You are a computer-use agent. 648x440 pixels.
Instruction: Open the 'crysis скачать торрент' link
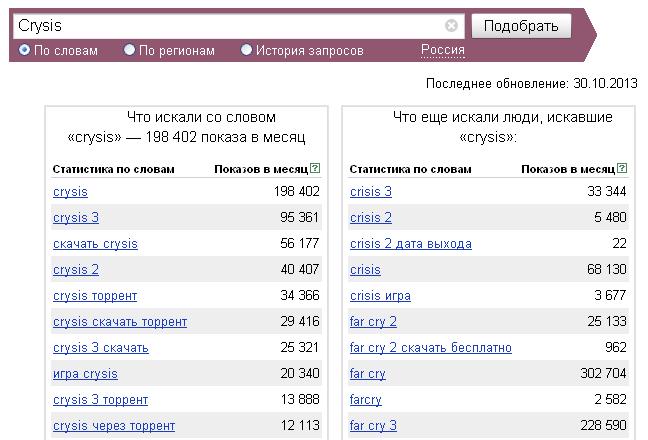pos(120,321)
